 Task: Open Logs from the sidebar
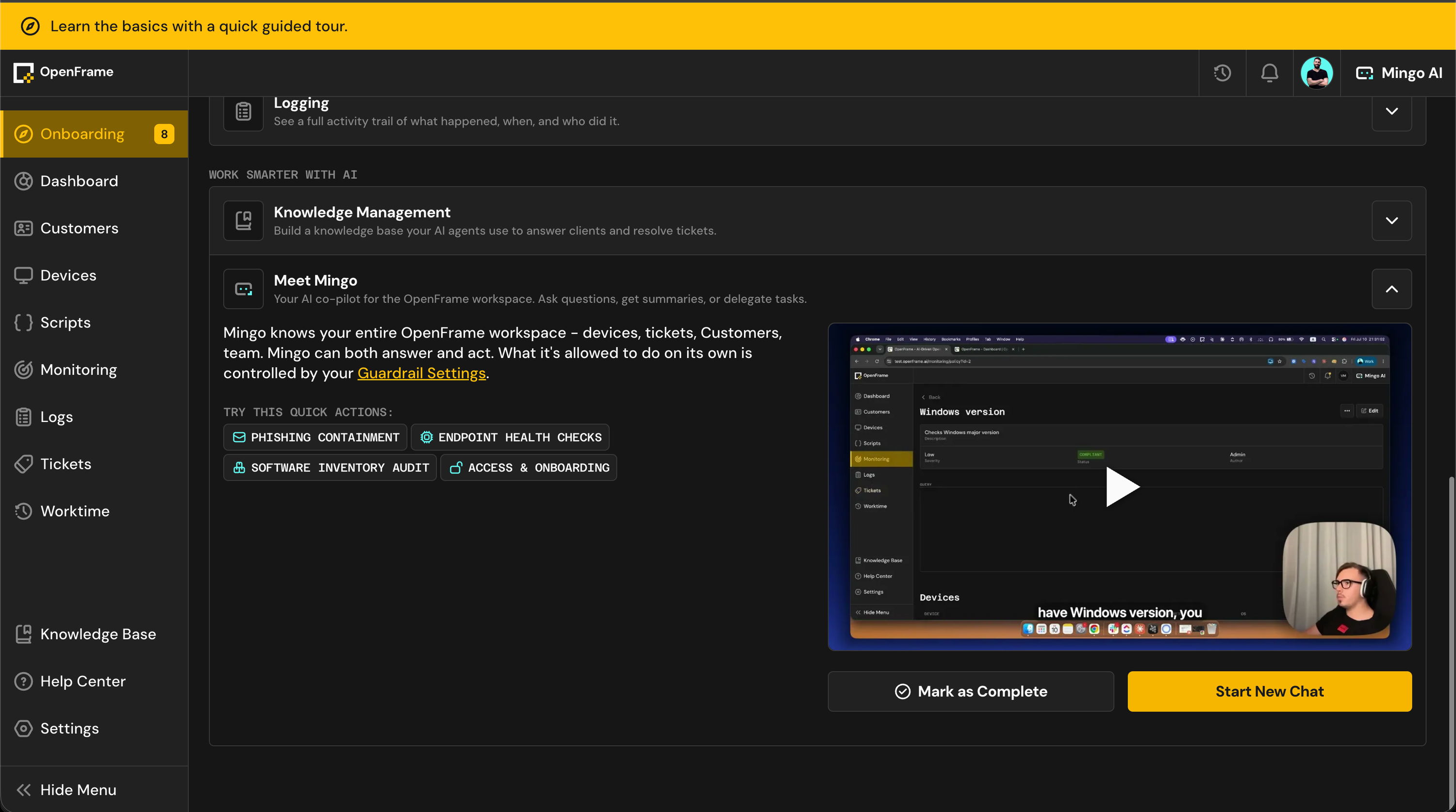pos(94,417)
